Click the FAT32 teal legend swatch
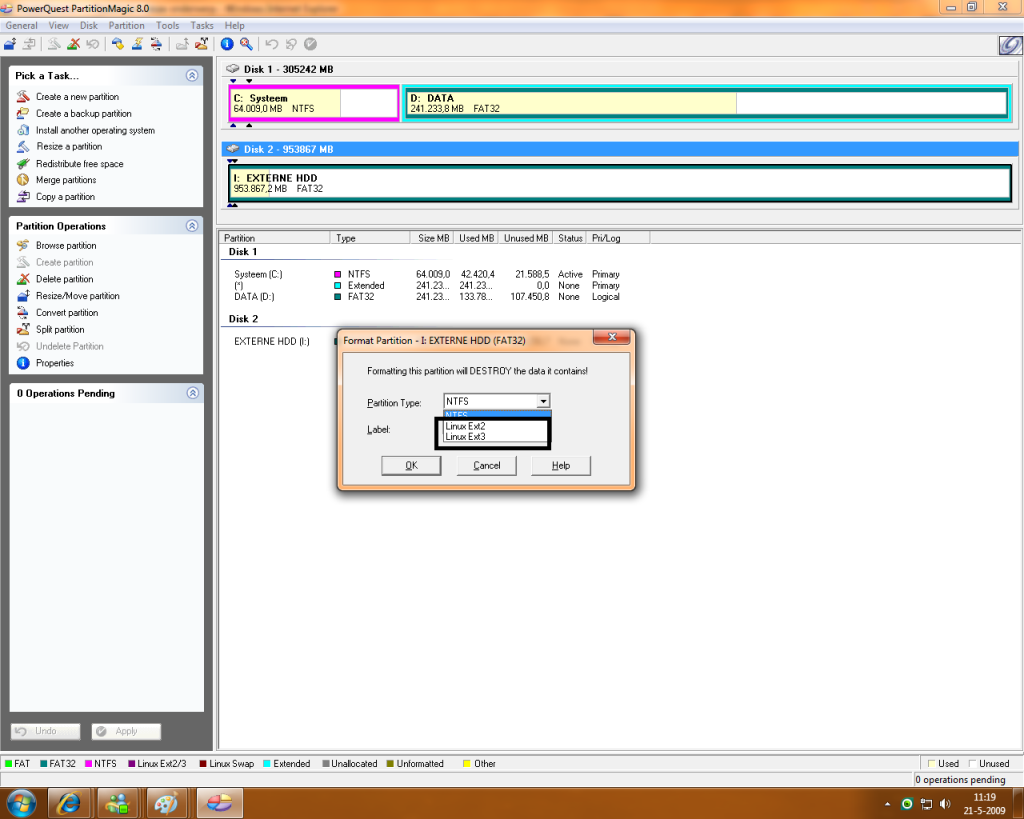The image size is (1024, 819). pyautogui.click(x=43, y=763)
